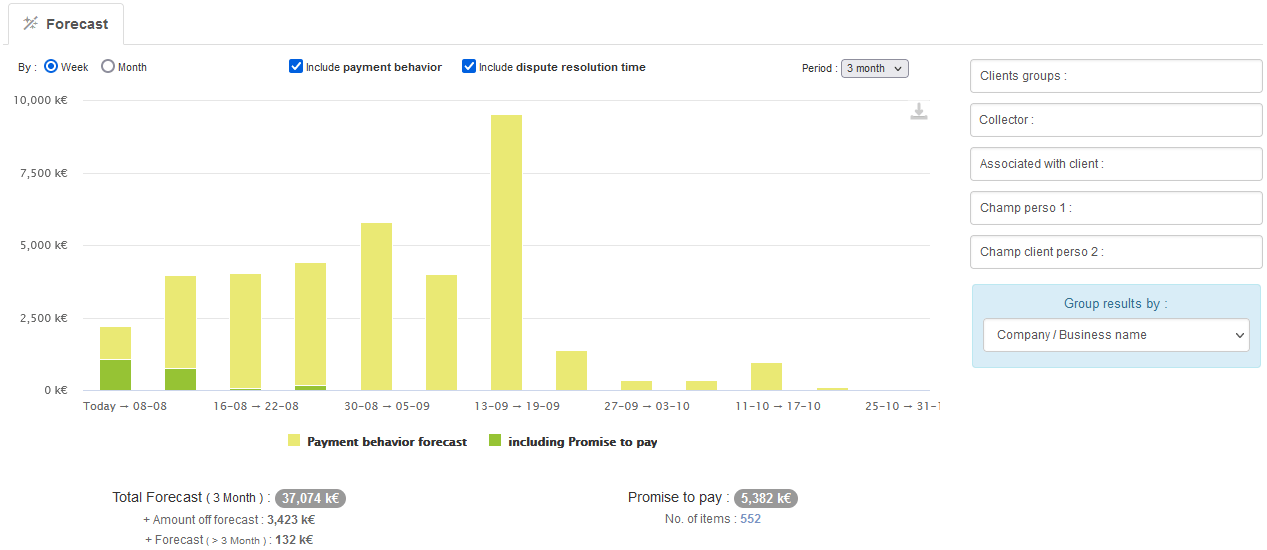The height and width of the screenshot is (550, 1267).
Task: Open the 552 items link
Action: point(750,519)
